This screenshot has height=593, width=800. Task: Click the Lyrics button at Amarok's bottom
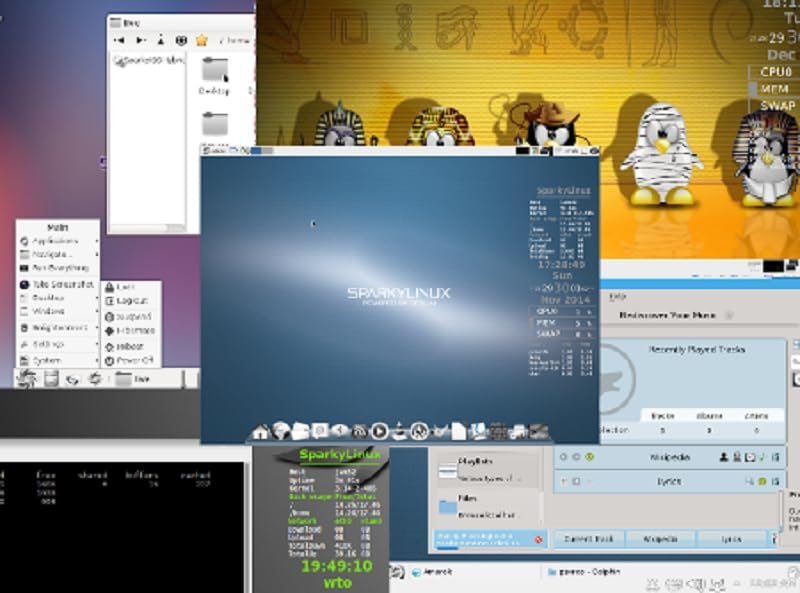tap(732, 539)
